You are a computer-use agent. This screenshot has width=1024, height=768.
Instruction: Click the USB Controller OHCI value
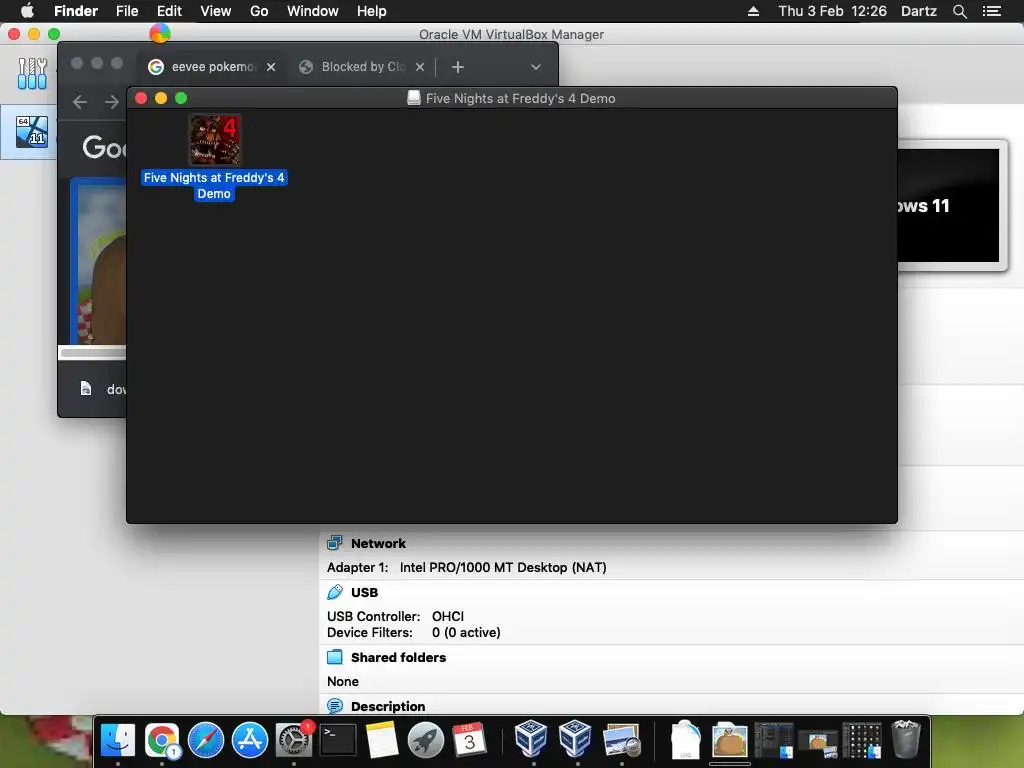coord(447,616)
